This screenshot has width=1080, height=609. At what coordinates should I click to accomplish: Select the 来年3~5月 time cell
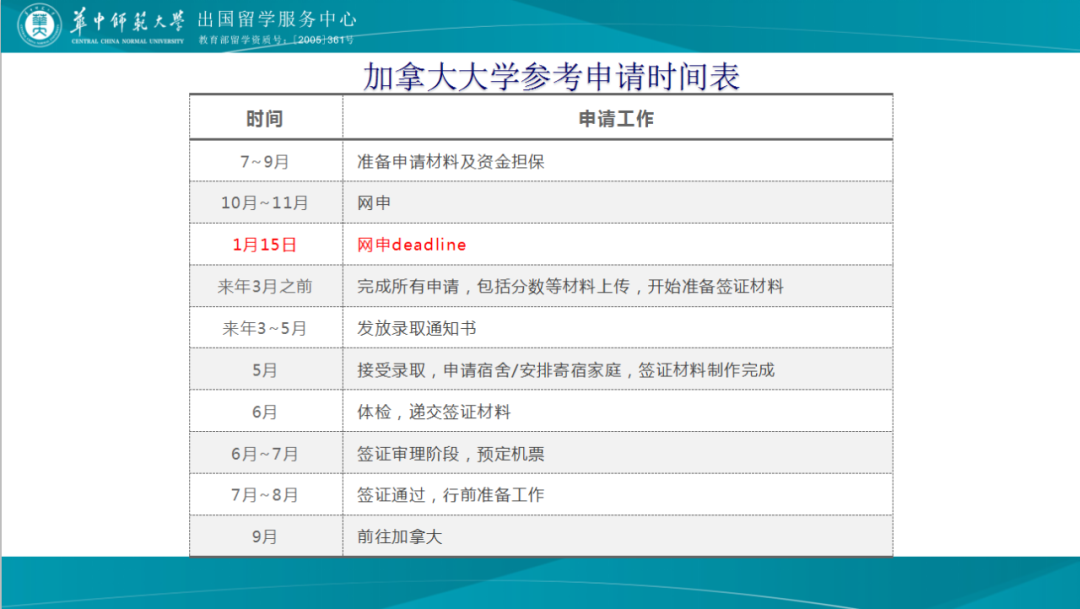(265, 328)
